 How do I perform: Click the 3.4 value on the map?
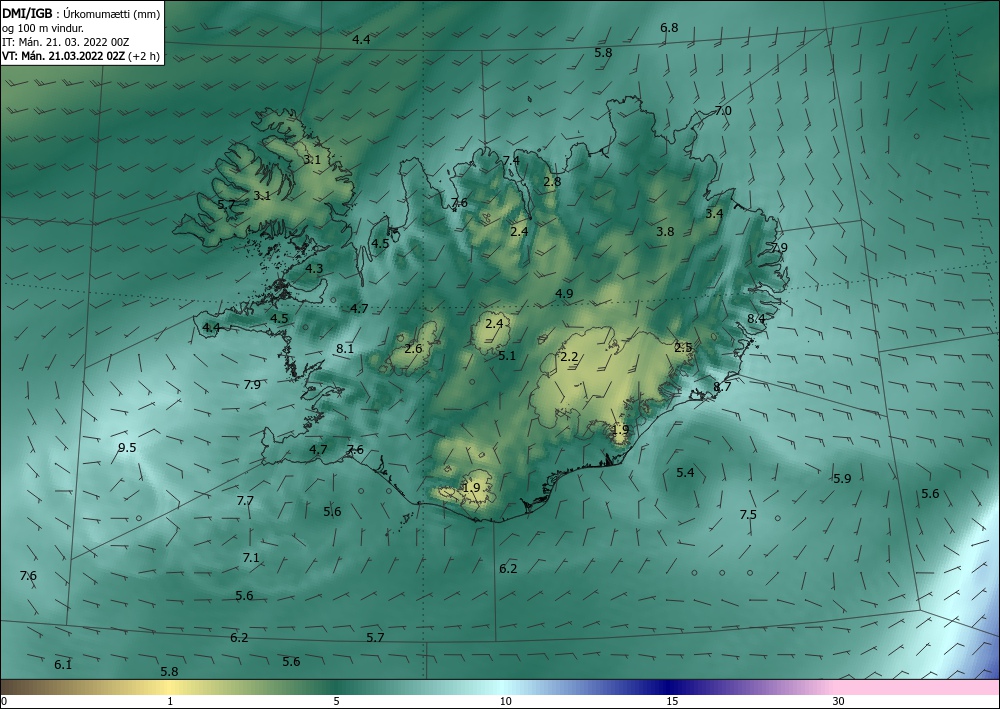tap(714, 214)
